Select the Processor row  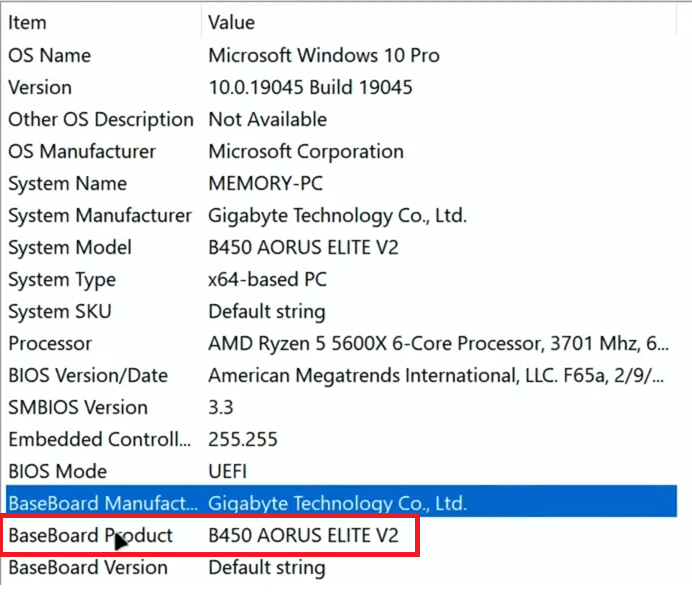click(x=50, y=343)
